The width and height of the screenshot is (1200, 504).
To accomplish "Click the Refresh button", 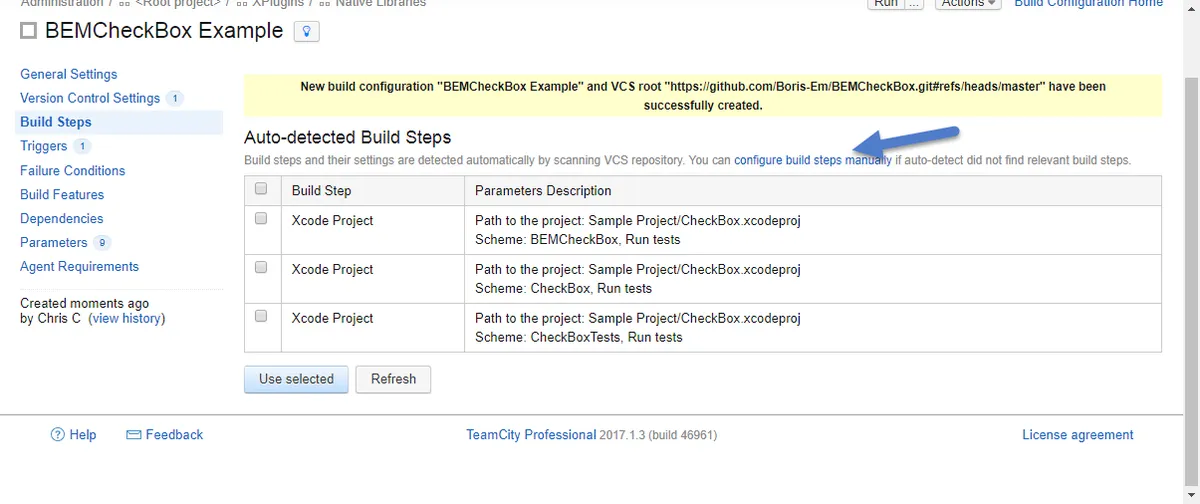I will point(393,379).
